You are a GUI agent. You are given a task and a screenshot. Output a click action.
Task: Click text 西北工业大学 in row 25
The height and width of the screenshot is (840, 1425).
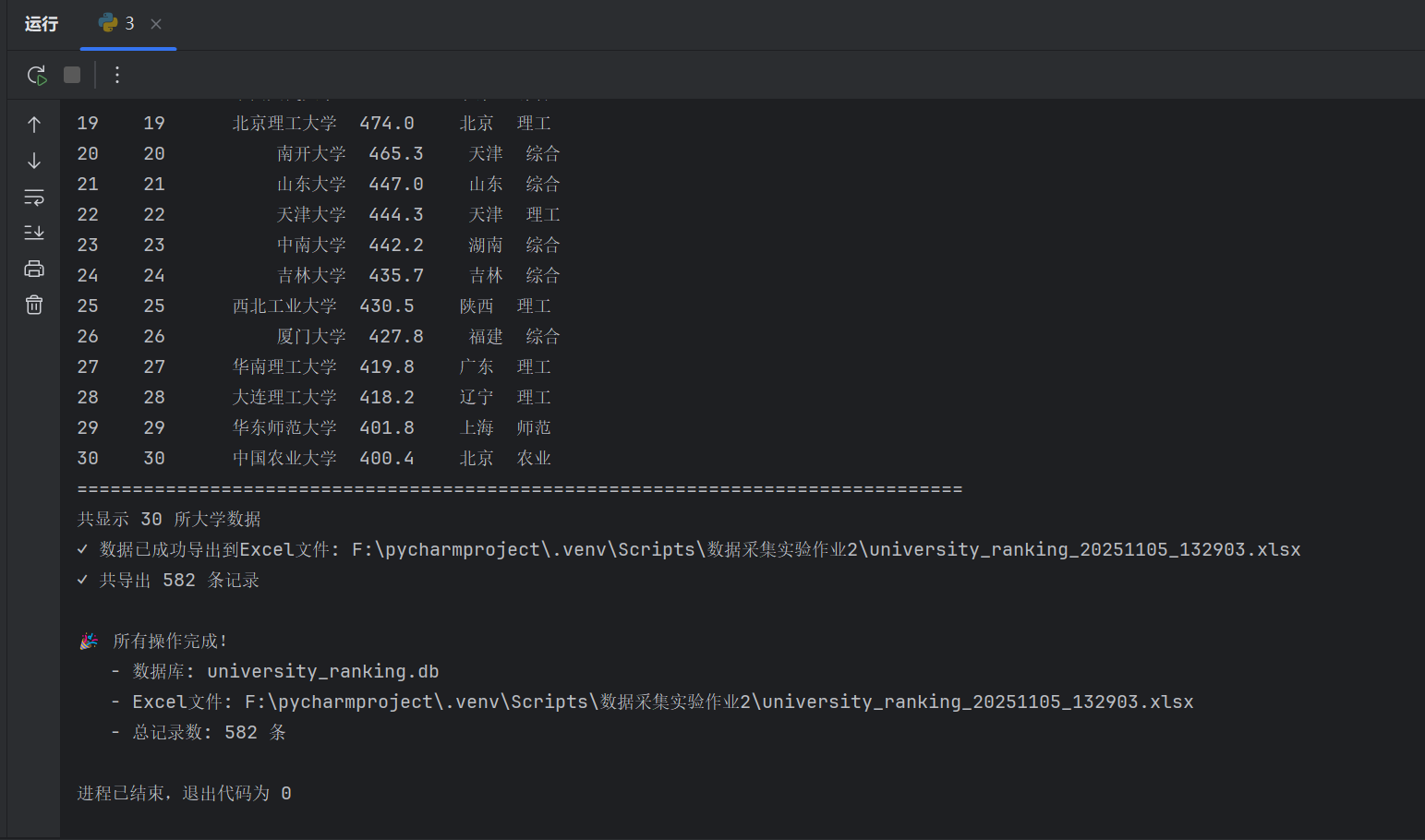click(284, 306)
